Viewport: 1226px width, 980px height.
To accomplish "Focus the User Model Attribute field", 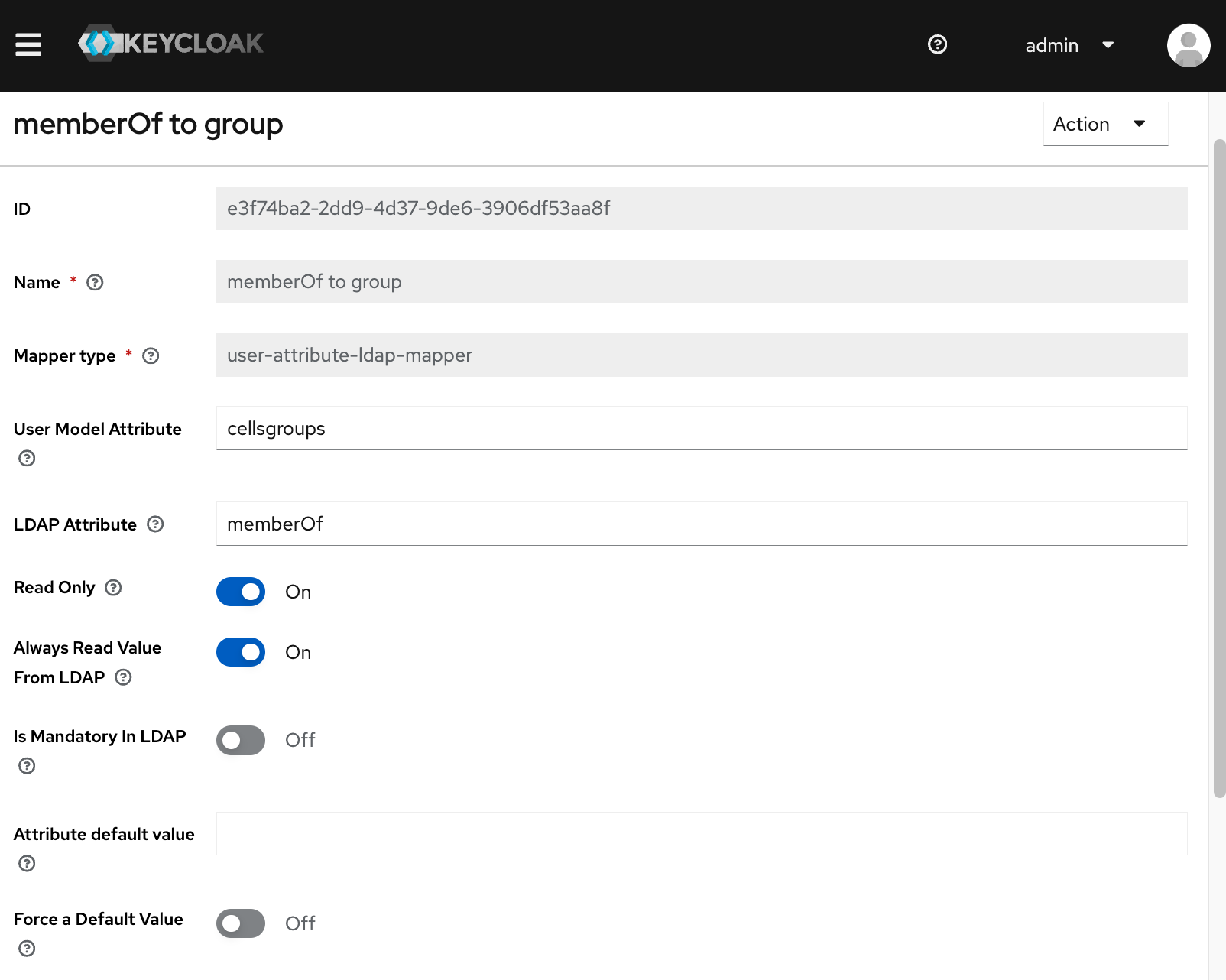I will point(702,428).
